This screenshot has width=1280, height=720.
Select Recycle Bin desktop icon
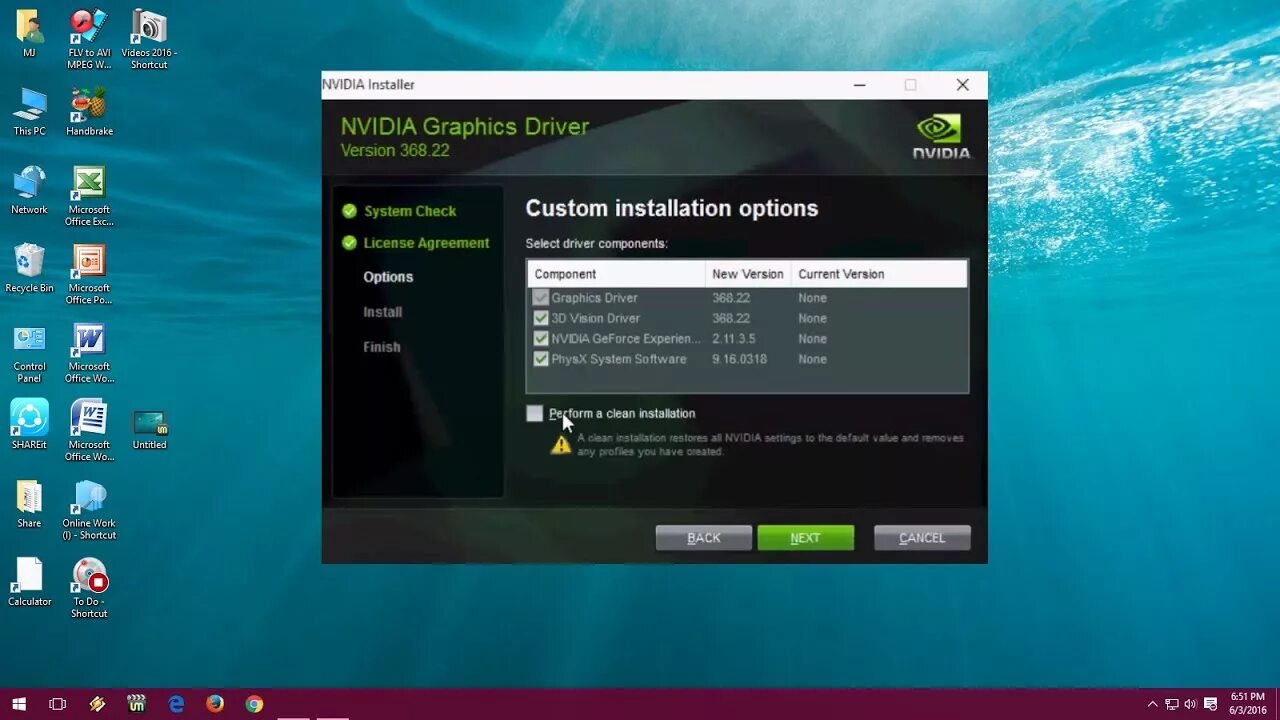point(29,269)
